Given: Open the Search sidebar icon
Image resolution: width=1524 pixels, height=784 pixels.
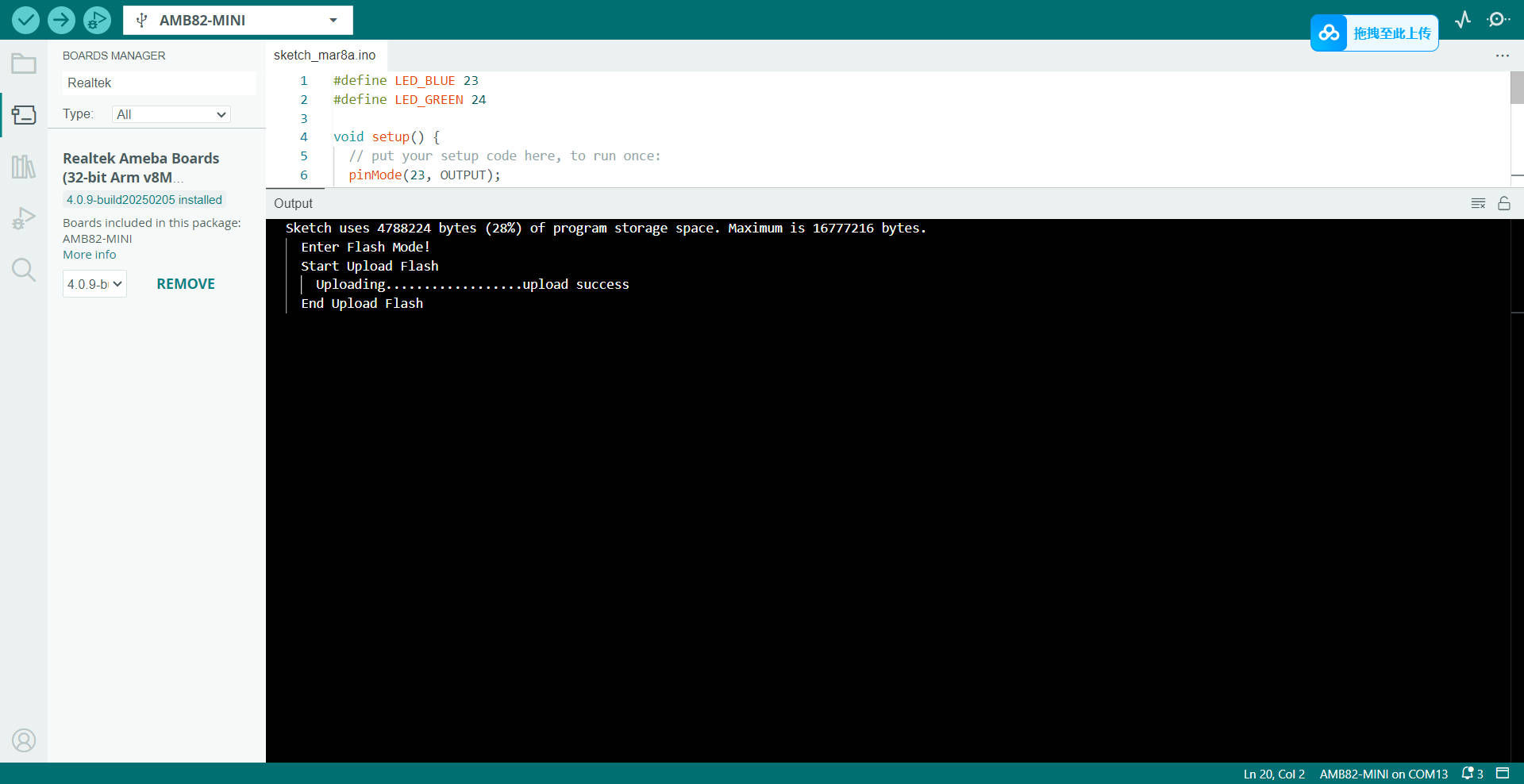Looking at the screenshot, I should [24, 270].
